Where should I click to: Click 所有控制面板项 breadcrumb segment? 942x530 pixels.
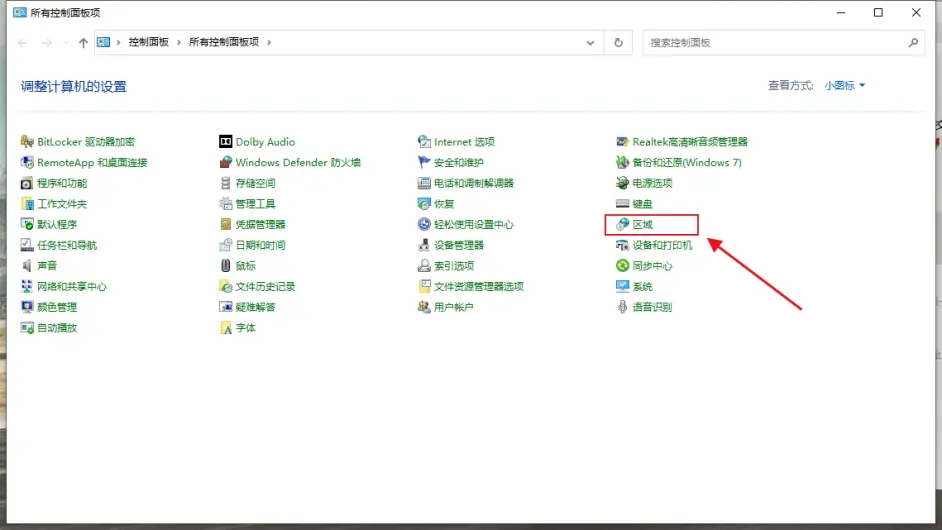(x=223, y=43)
